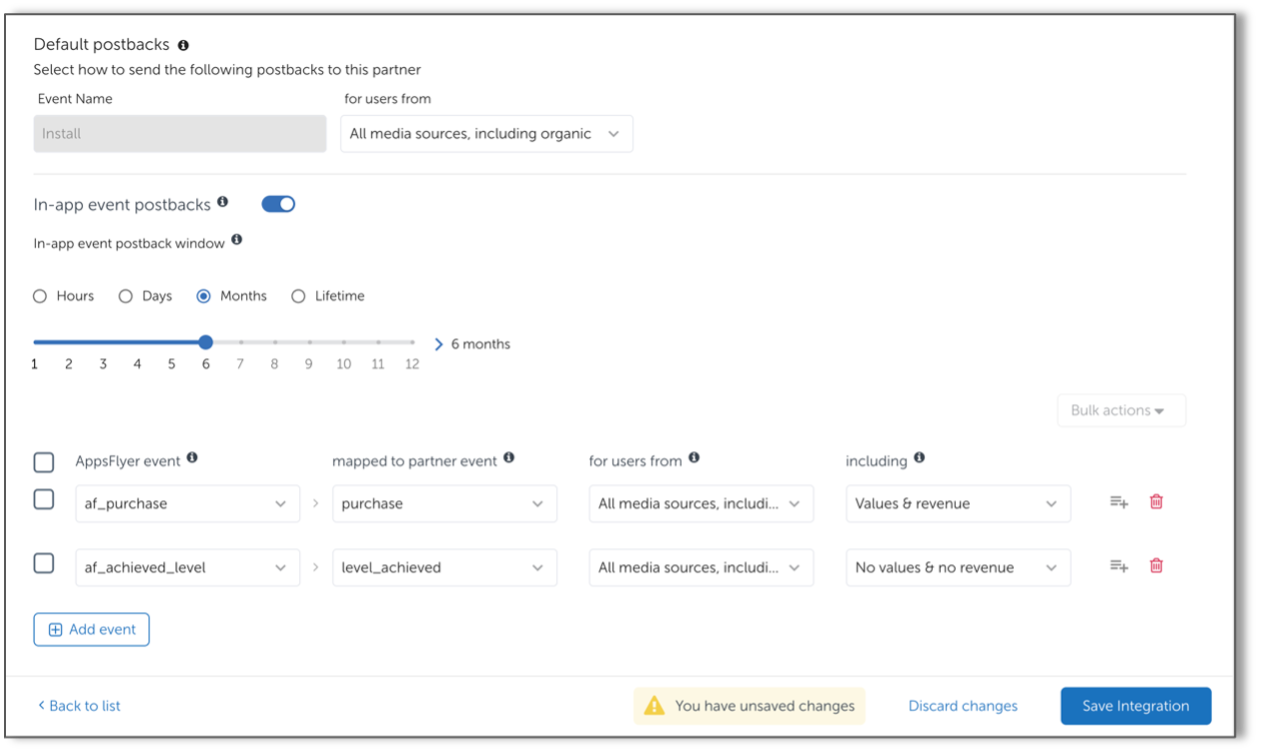Click add-parameter icon in af_achieved_level row

[1119, 566]
